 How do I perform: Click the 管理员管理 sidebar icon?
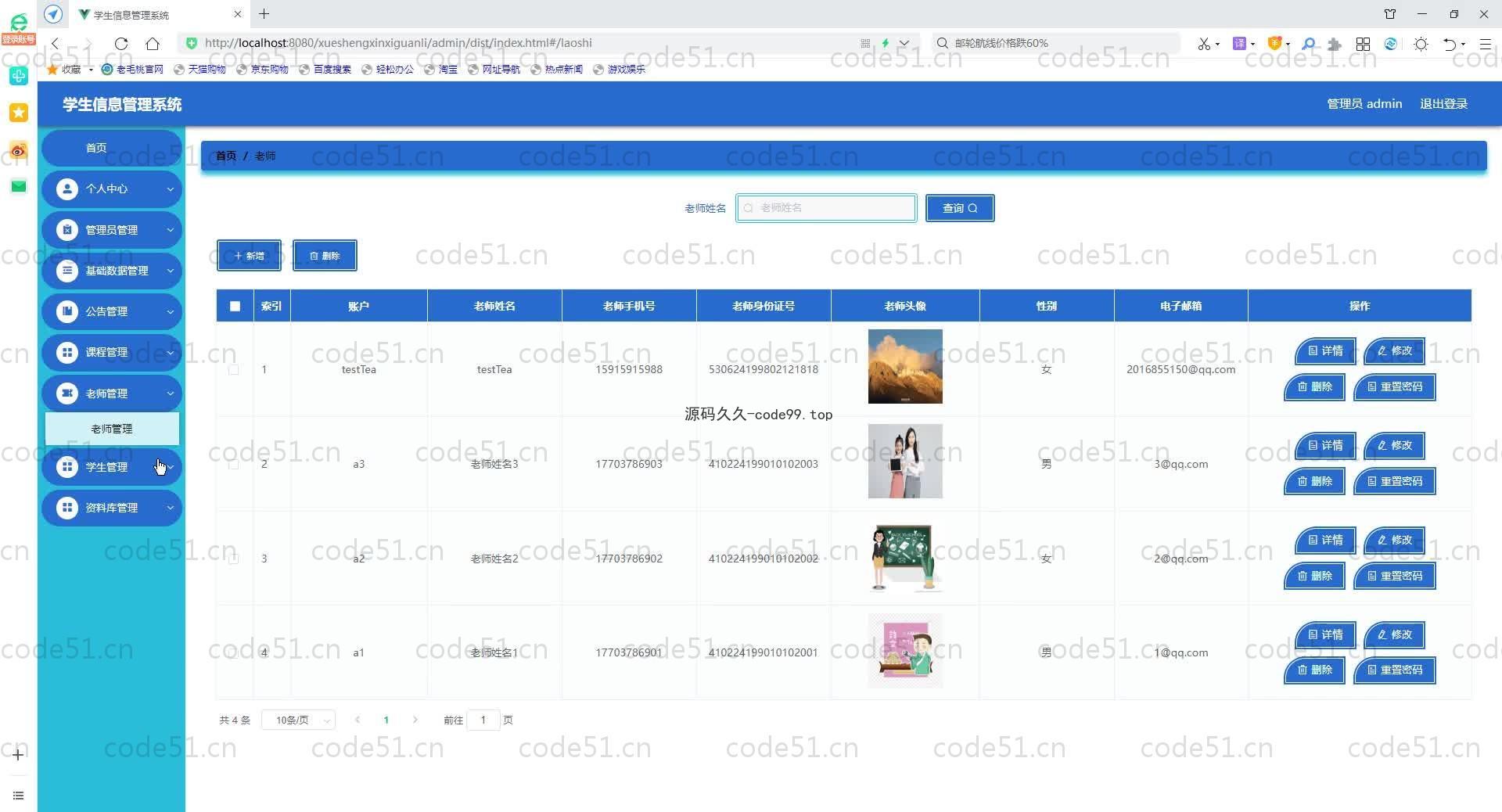67,230
